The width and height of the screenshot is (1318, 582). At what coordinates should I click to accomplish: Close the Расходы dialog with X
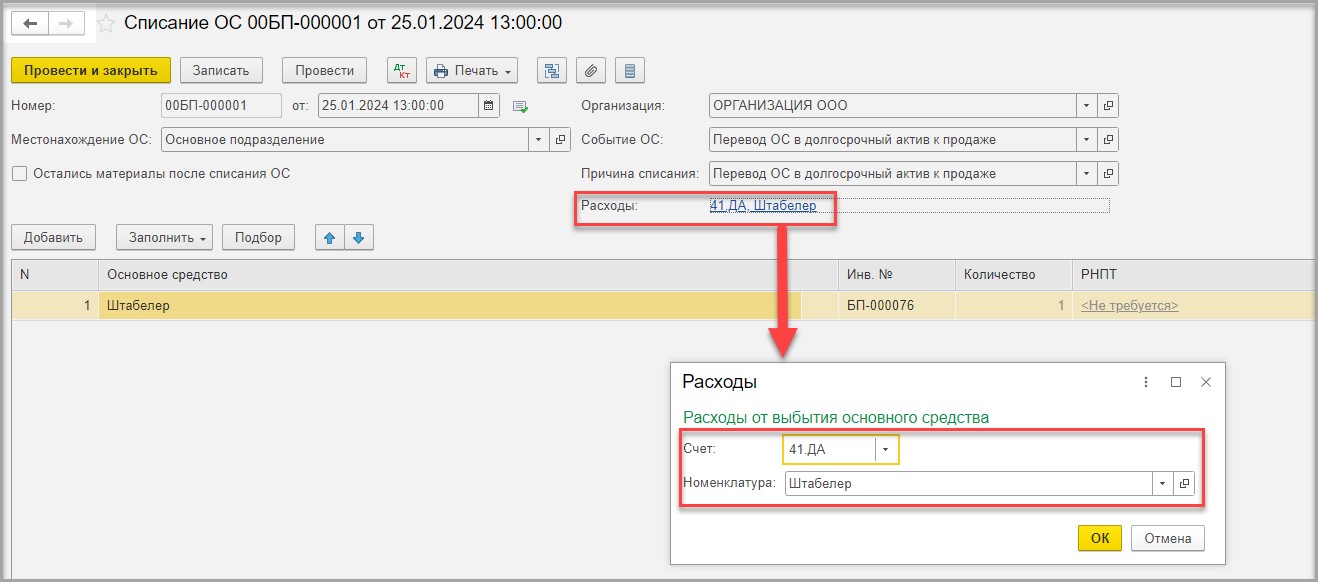[1206, 382]
